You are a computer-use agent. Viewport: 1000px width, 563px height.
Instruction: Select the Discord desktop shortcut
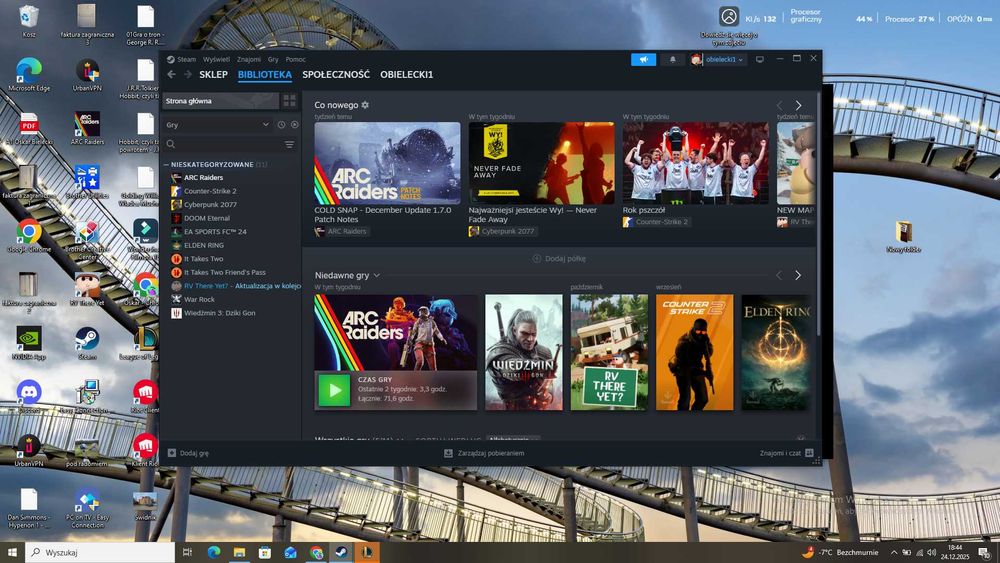pos(29,397)
